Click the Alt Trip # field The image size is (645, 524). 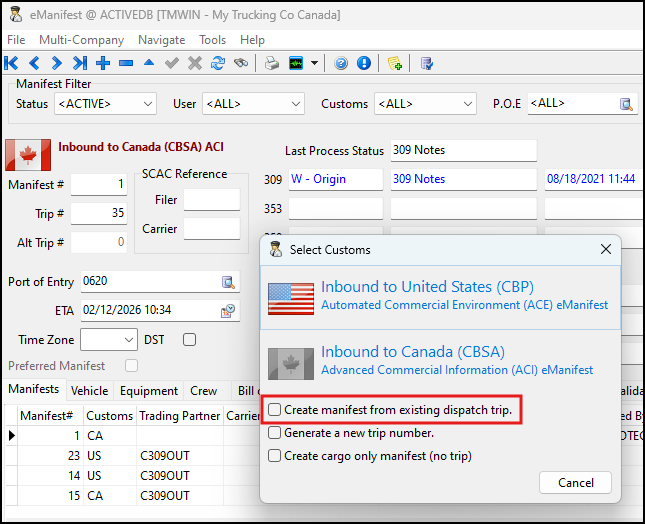point(99,242)
